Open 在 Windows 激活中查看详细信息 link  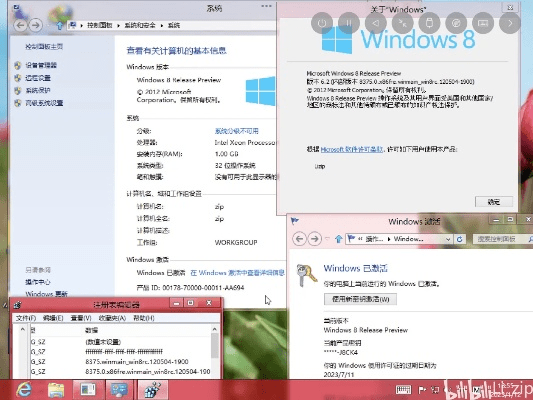click(x=237, y=273)
